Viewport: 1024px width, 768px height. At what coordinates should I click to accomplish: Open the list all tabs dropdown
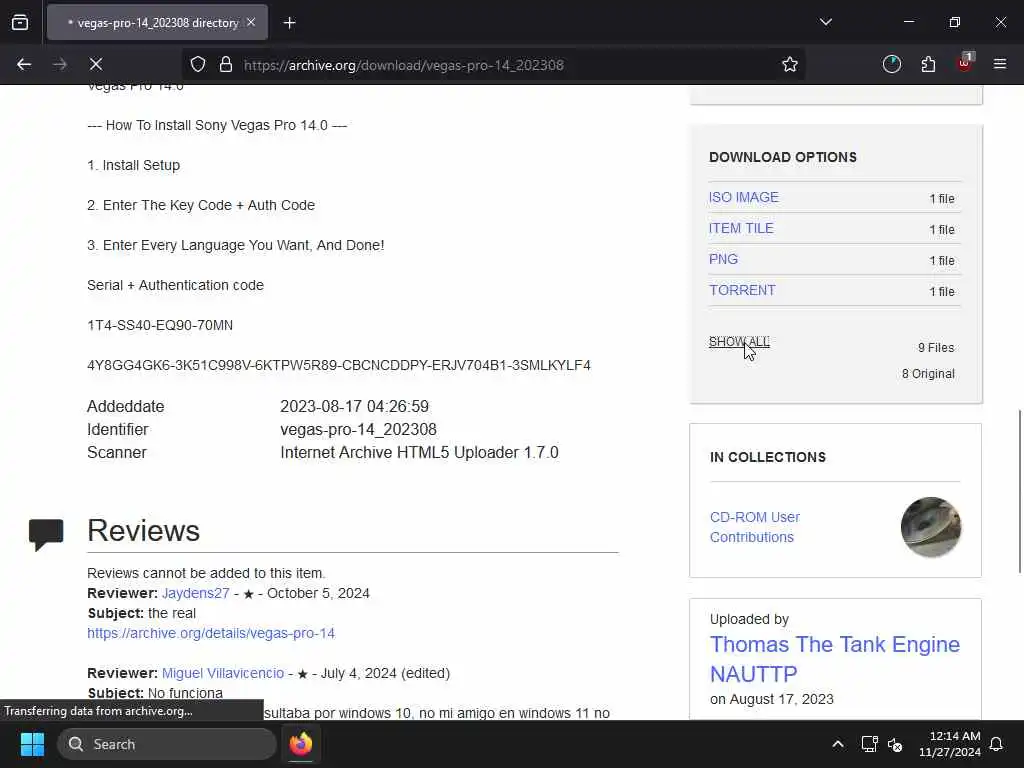click(825, 22)
